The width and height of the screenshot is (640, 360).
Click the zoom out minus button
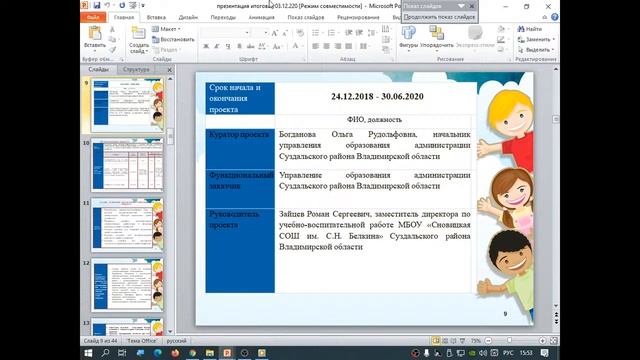488,340
